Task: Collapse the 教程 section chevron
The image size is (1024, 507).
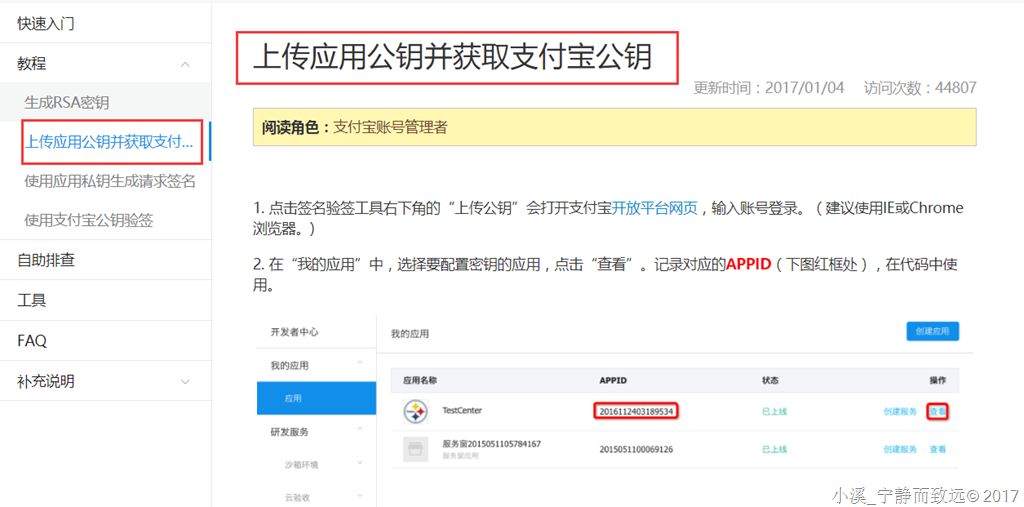Action: click(185, 64)
